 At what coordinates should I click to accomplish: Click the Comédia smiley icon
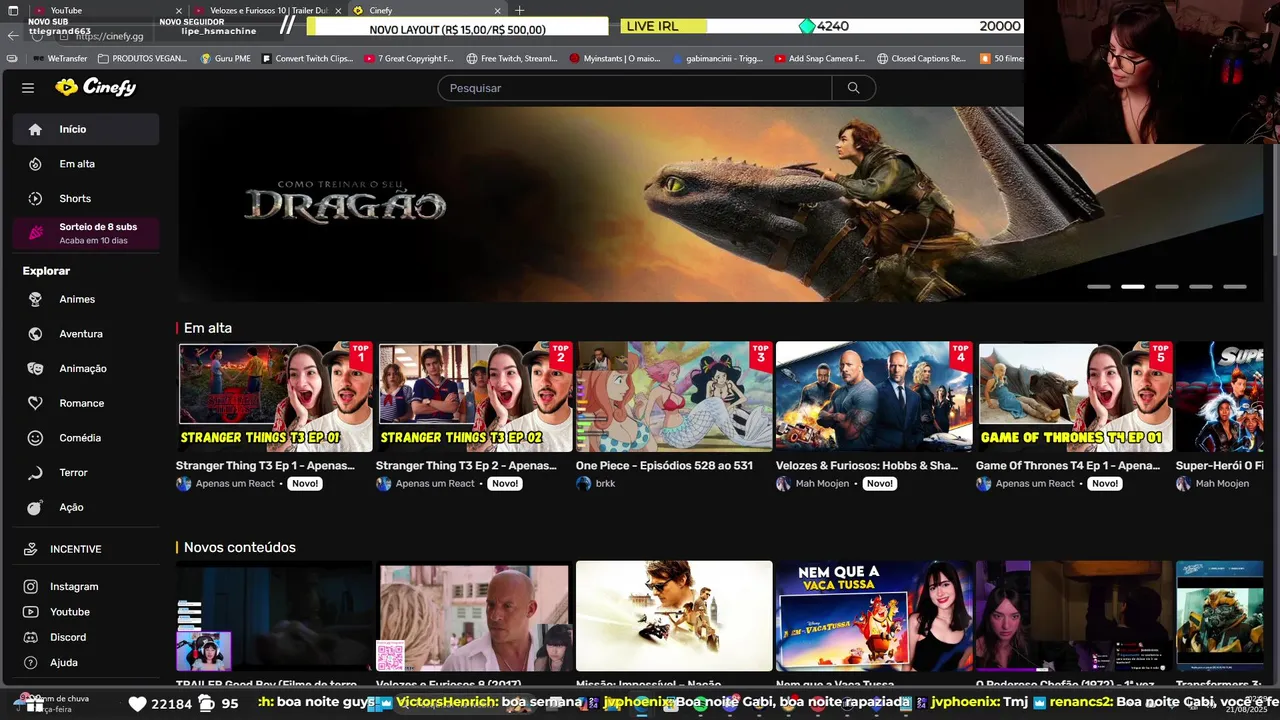pos(35,438)
